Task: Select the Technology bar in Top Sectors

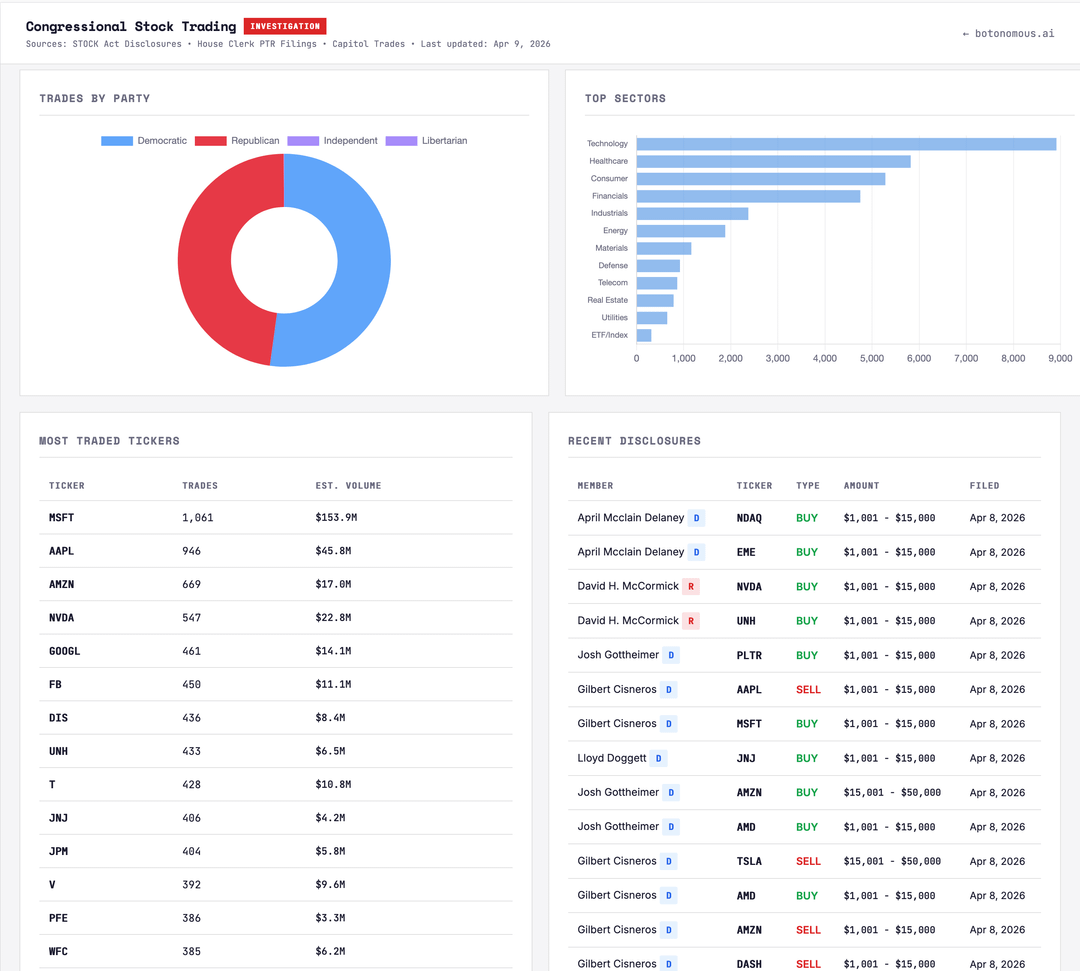Action: tap(845, 144)
